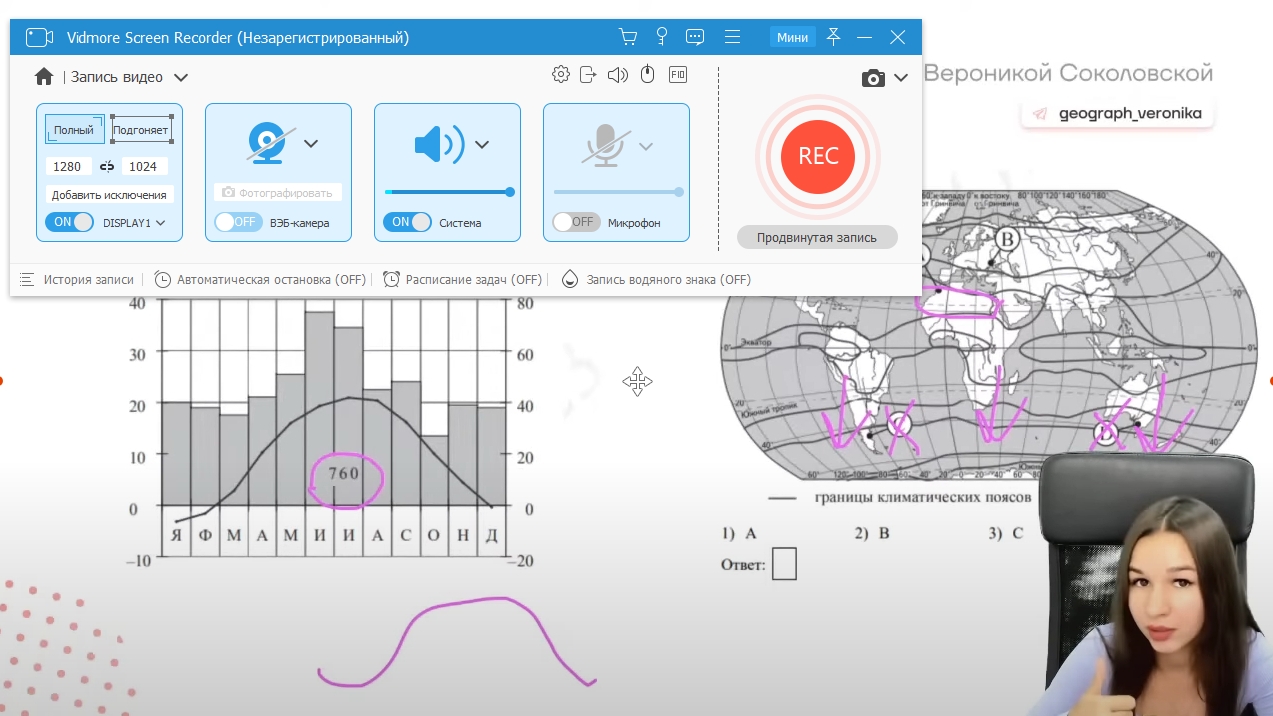Click the system sound speaker icon
1273x716 pixels.
click(x=439, y=144)
